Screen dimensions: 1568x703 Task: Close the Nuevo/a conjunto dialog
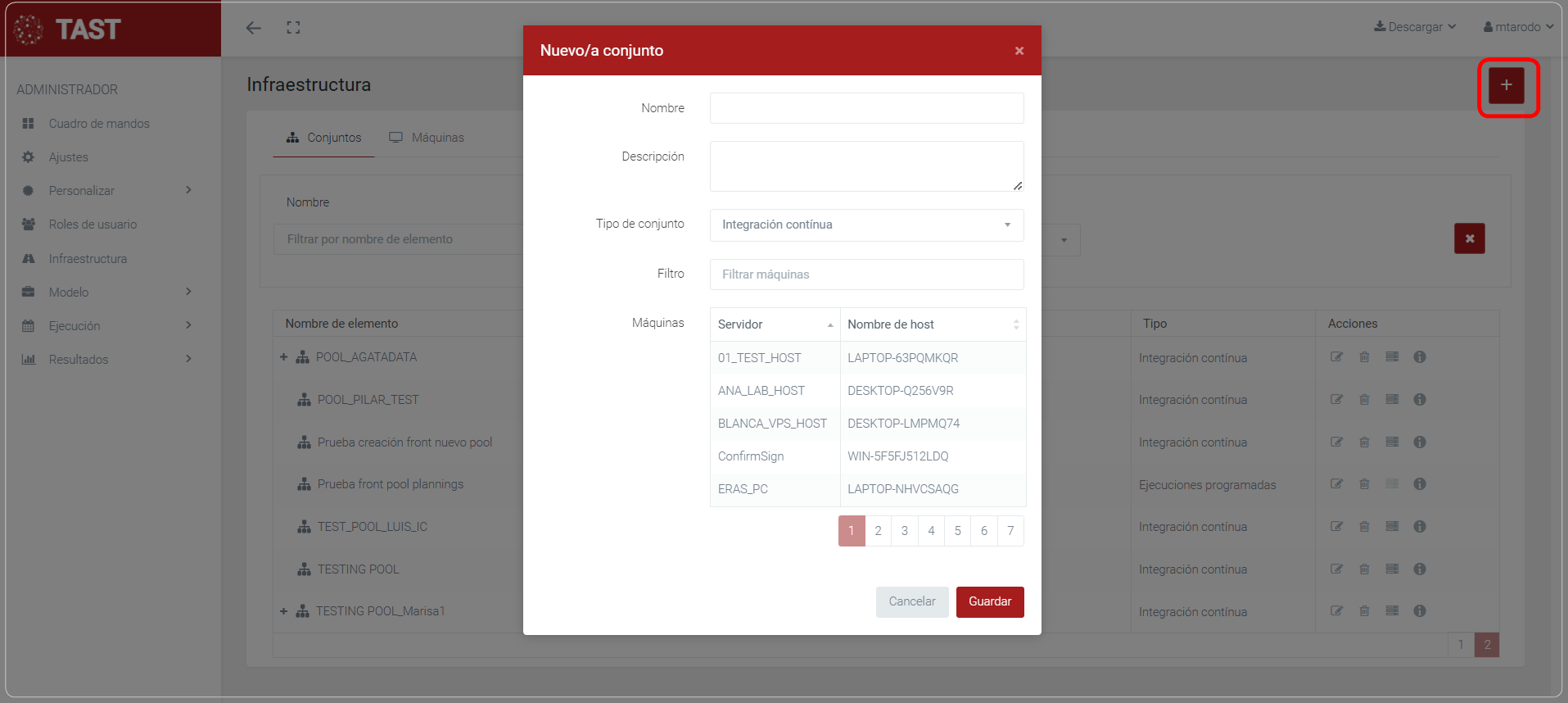(x=1019, y=51)
